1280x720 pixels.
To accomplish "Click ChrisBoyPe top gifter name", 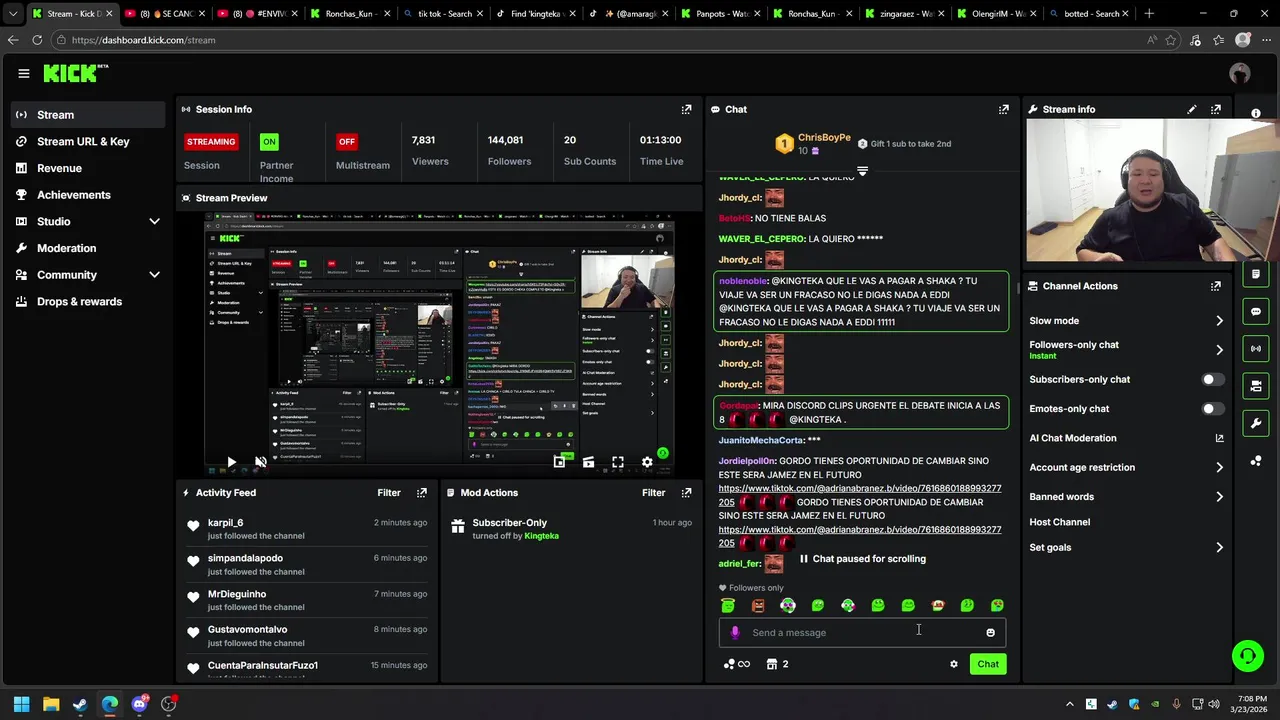I will tap(824, 138).
